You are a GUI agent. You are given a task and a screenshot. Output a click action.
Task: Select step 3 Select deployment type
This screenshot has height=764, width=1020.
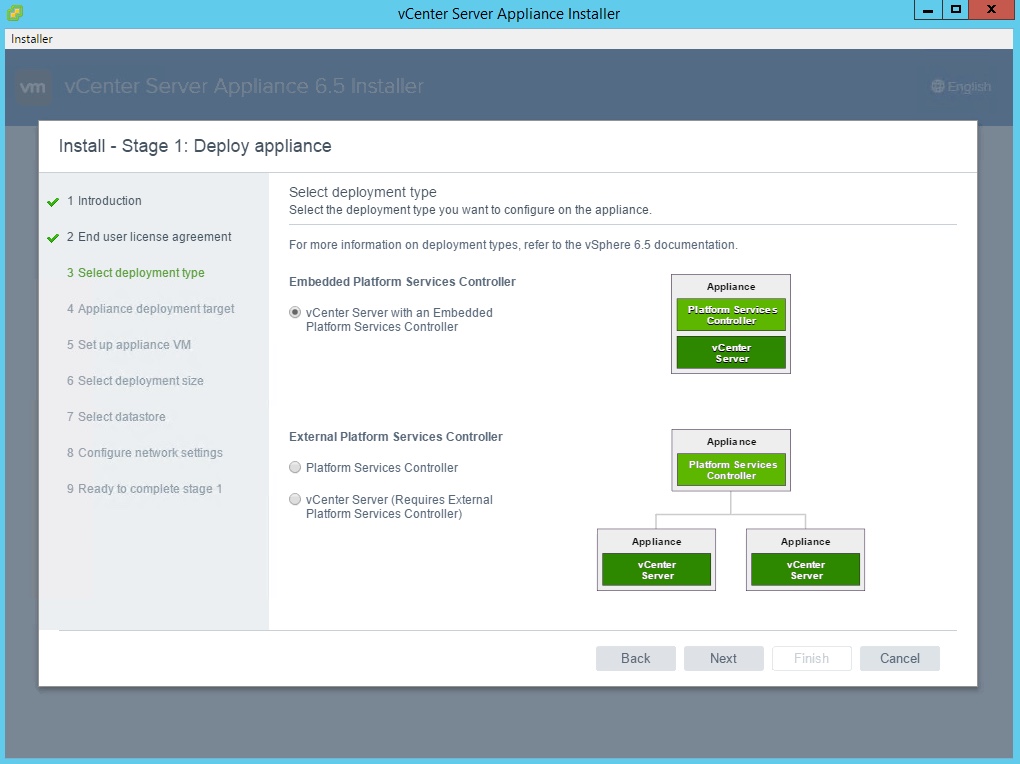pyautogui.click(x=141, y=273)
